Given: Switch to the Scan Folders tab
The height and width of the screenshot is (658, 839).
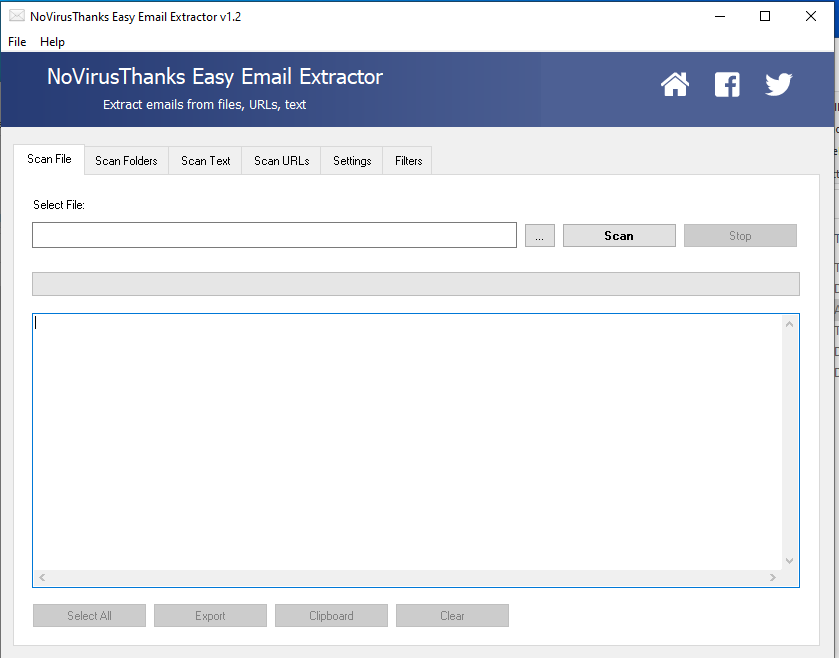Looking at the screenshot, I should tap(126, 161).
